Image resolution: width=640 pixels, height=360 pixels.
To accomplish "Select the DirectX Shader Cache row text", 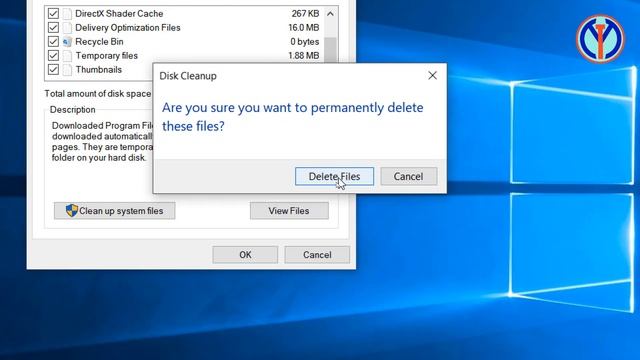I will click(119, 13).
